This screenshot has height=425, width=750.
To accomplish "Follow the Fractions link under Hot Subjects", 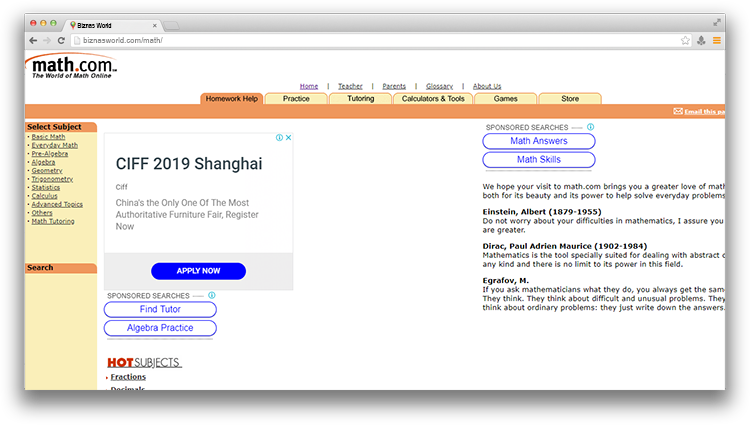I will tap(128, 377).
